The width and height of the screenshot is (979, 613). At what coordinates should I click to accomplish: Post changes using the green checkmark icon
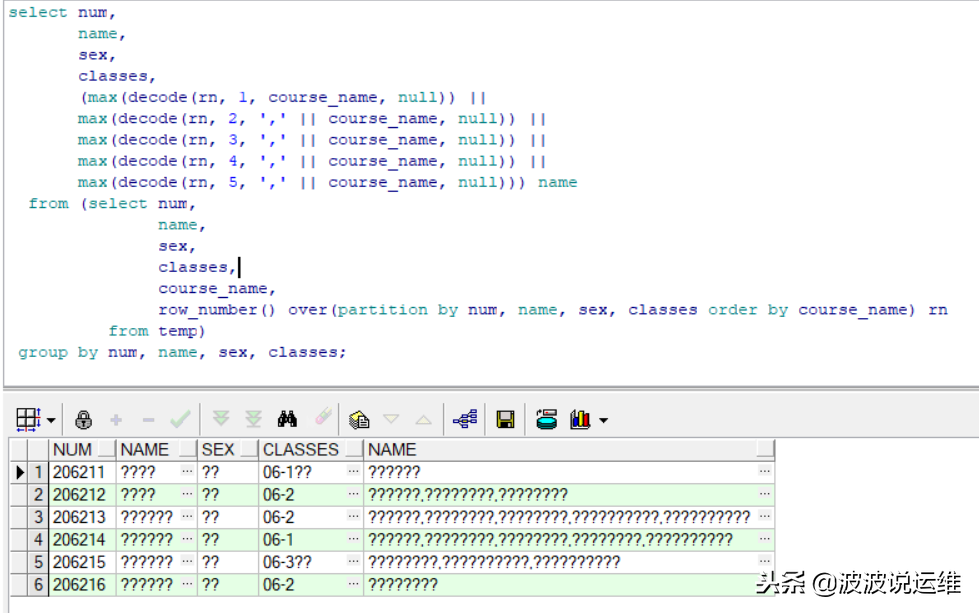(x=179, y=419)
